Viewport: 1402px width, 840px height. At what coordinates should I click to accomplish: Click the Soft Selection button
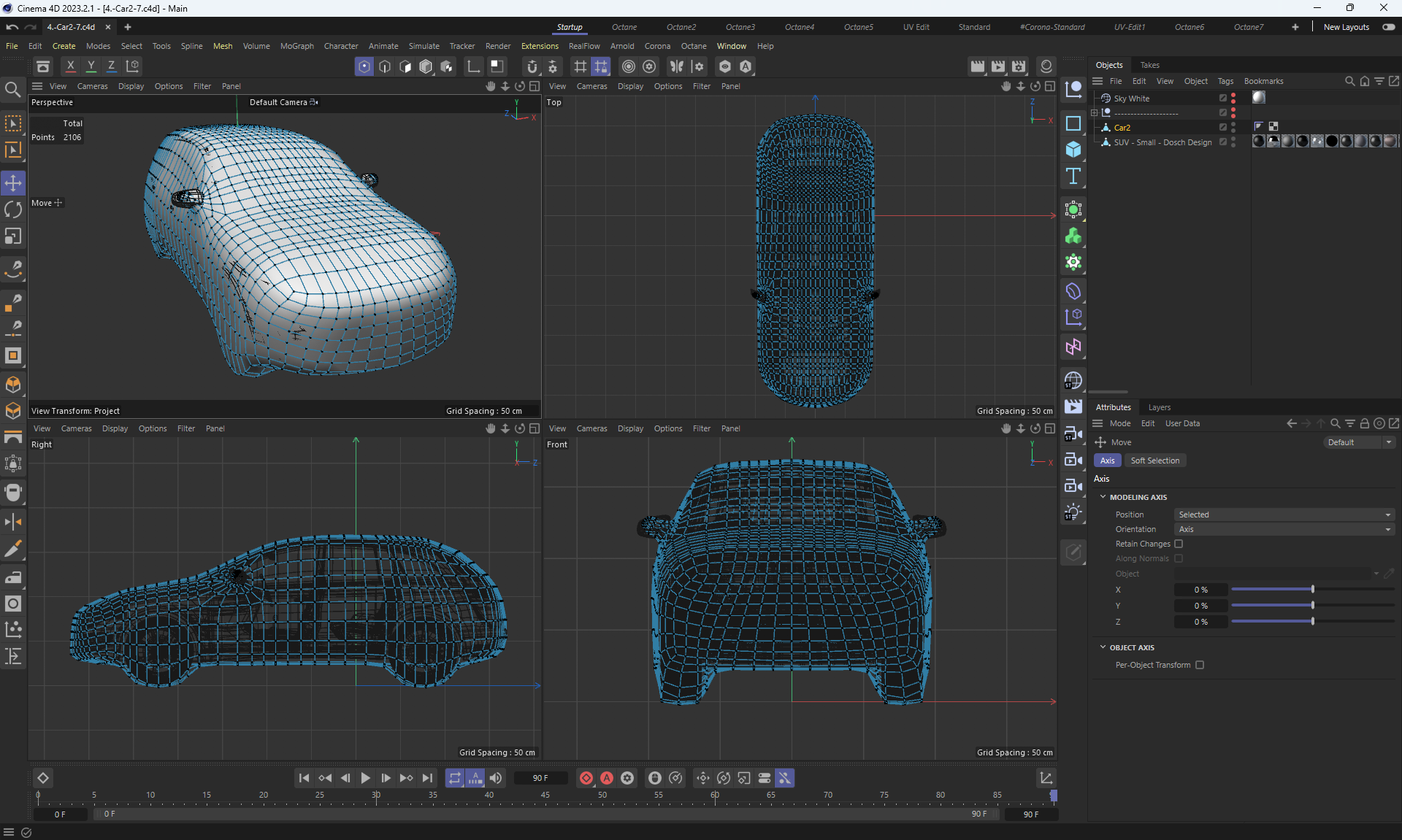click(1154, 461)
